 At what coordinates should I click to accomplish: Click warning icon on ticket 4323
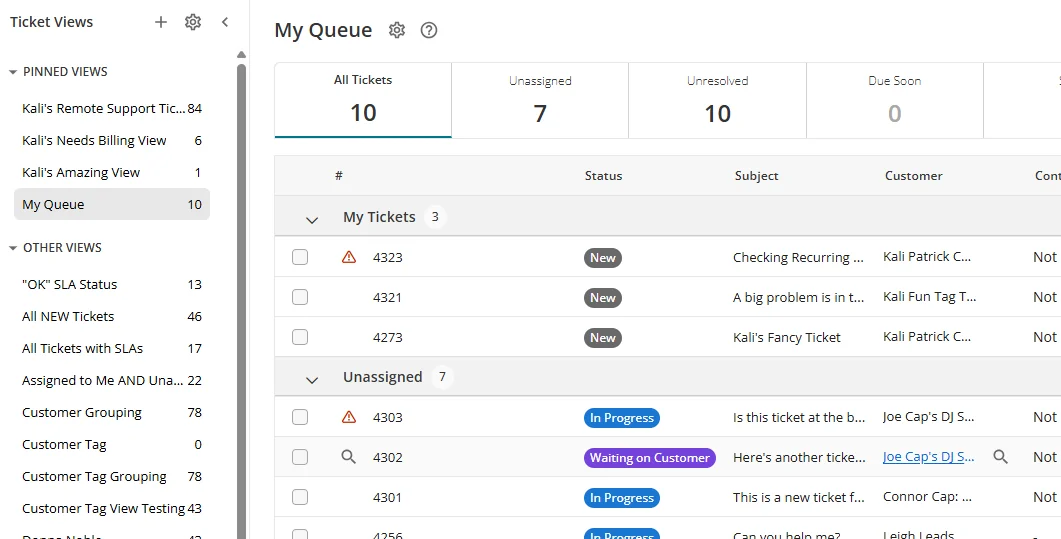[x=348, y=257]
